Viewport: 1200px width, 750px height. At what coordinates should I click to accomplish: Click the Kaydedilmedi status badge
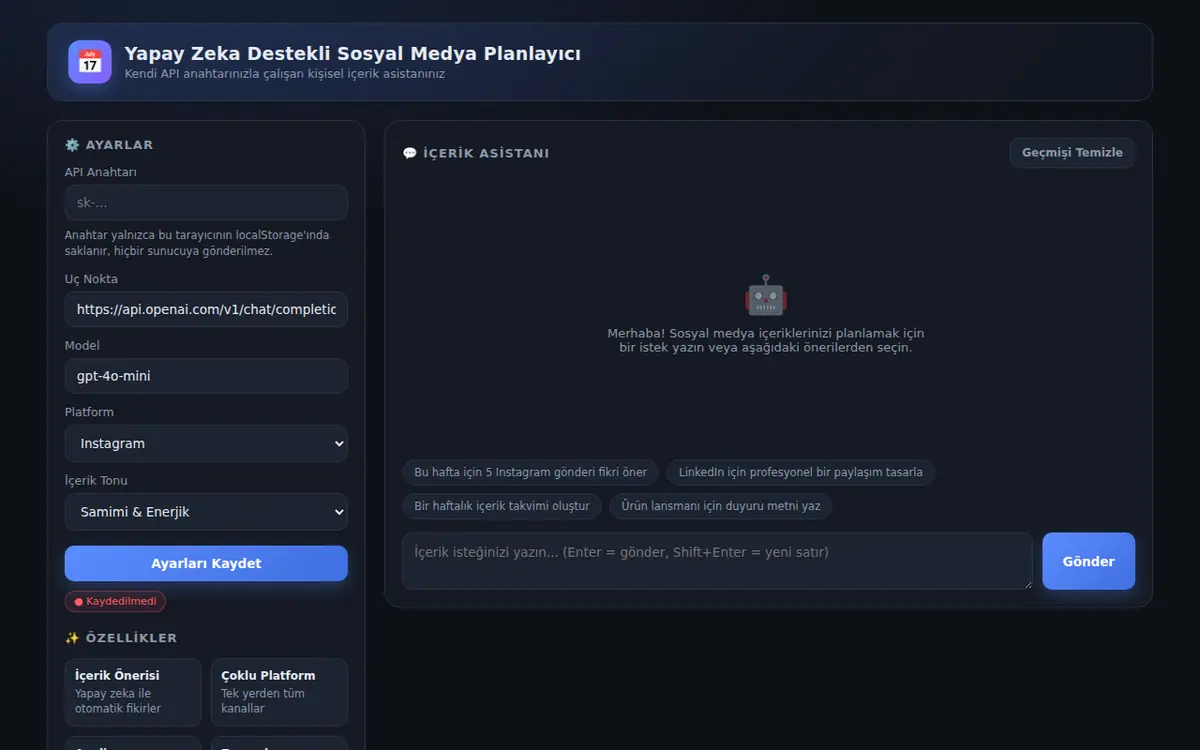point(116,602)
